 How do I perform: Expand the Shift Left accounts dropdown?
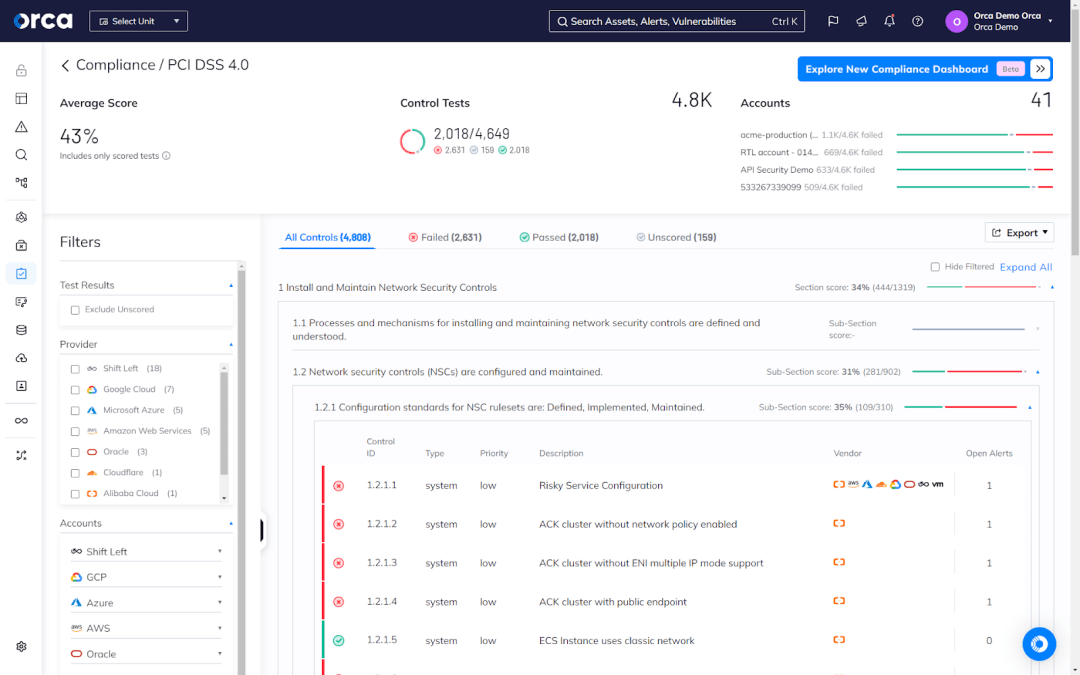(146, 552)
